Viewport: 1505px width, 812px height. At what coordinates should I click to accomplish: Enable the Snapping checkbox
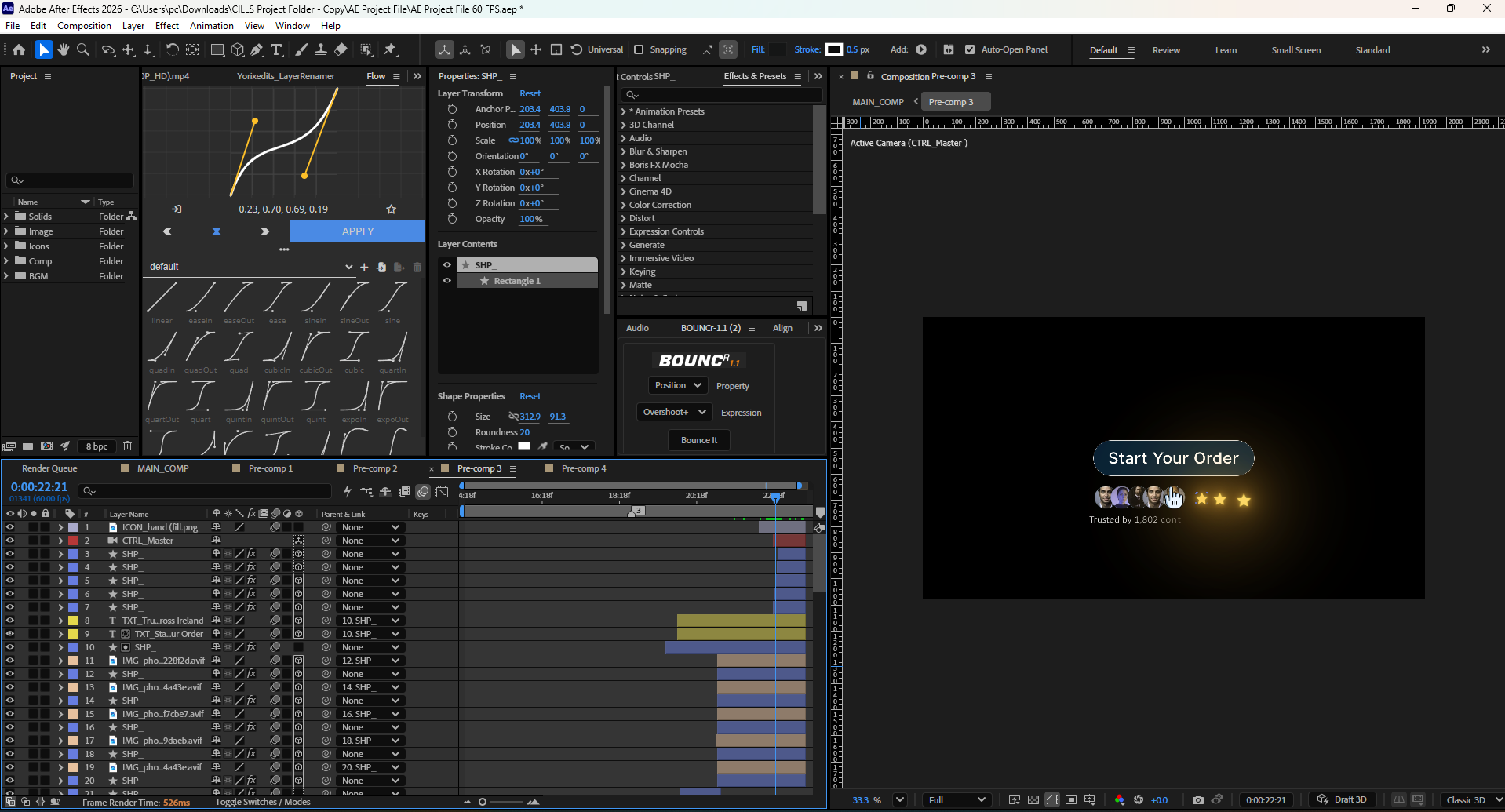639,49
